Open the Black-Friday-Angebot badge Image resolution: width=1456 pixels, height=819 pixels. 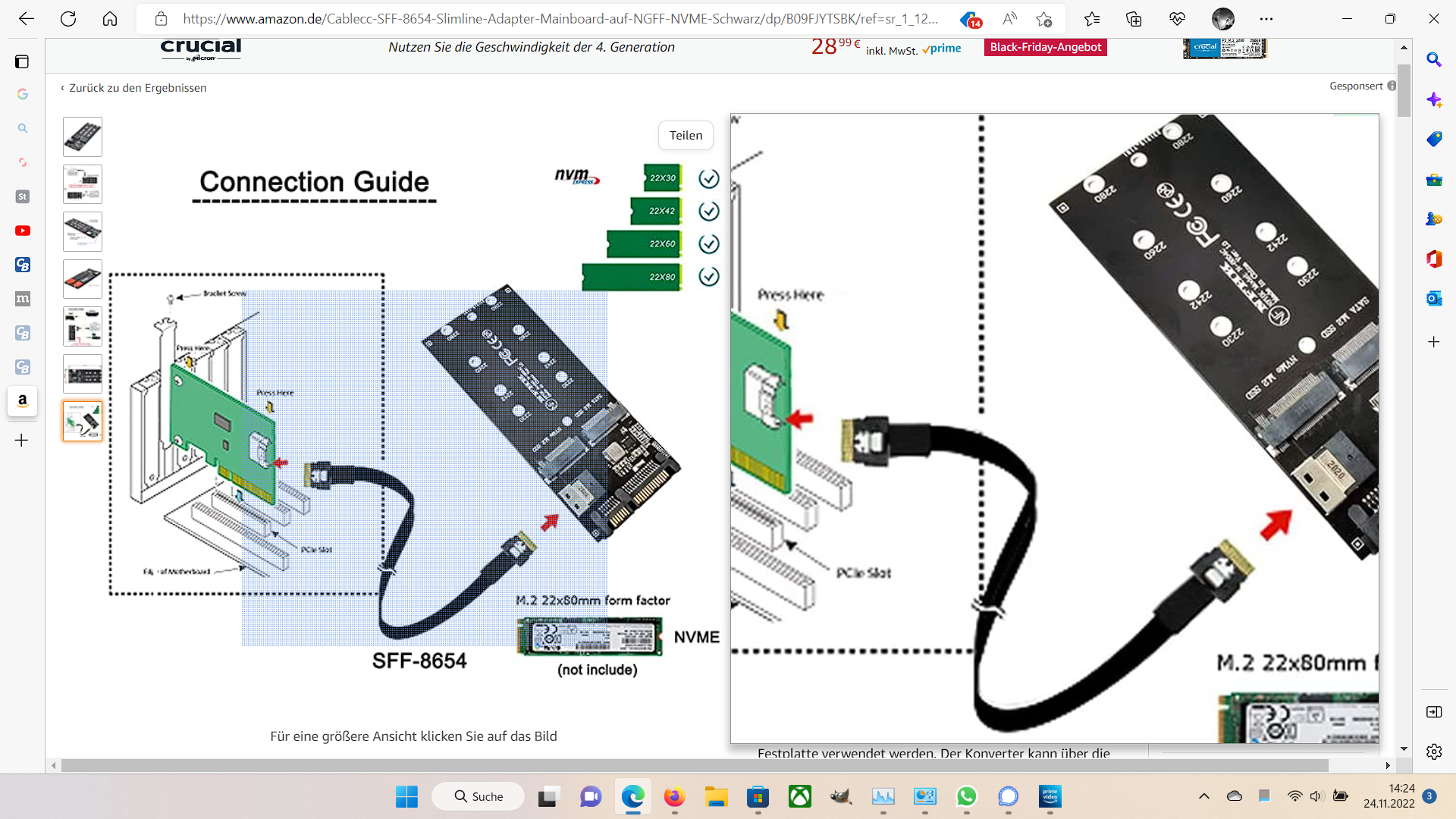click(1045, 47)
